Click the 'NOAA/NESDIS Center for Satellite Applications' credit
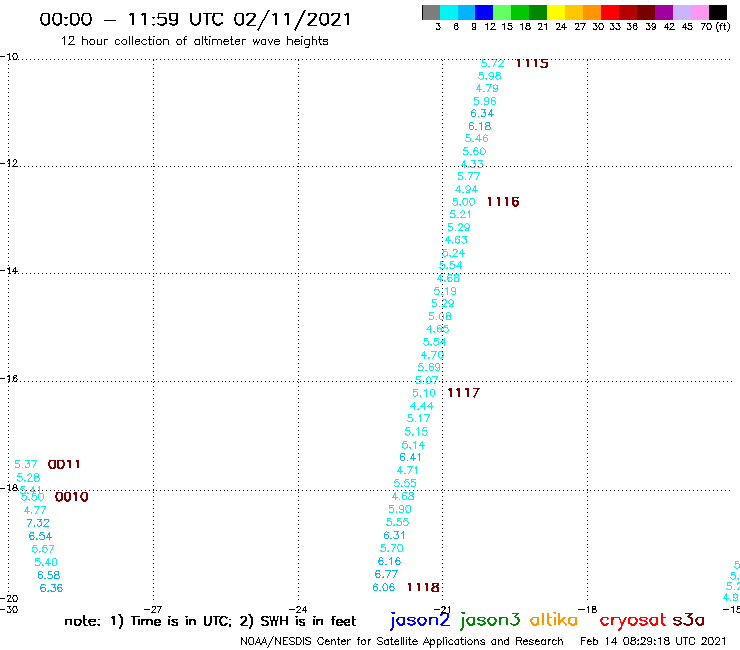 point(362,642)
